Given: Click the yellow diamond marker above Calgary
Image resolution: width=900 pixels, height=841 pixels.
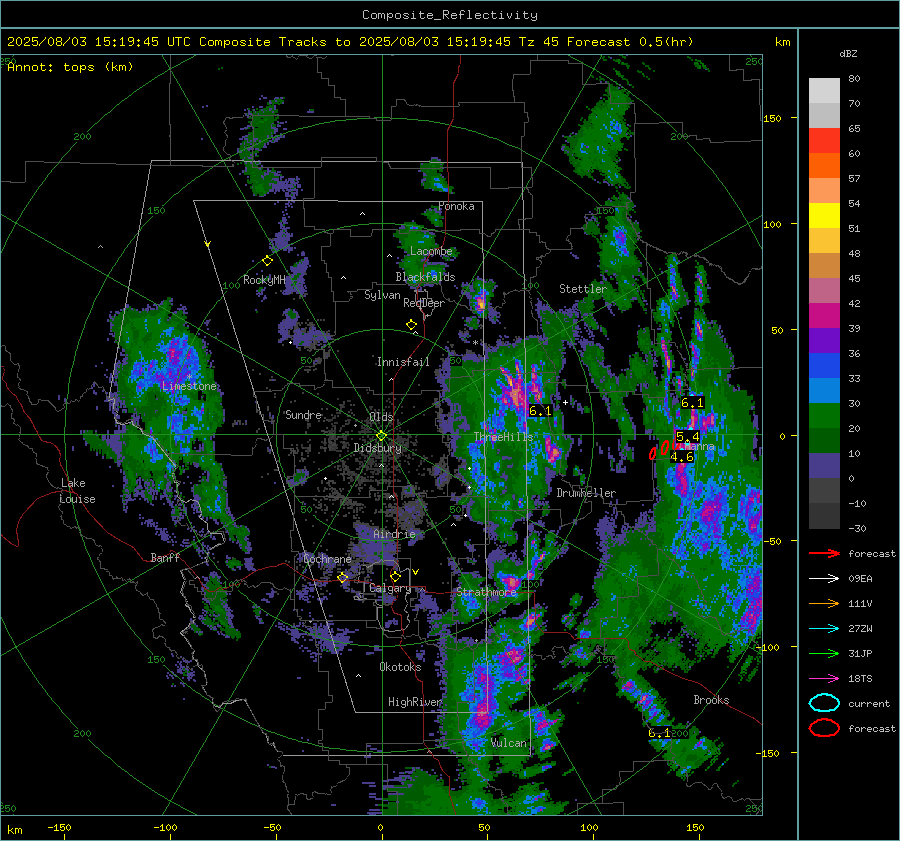Looking at the screenshot, I should [x=395, y=576].
